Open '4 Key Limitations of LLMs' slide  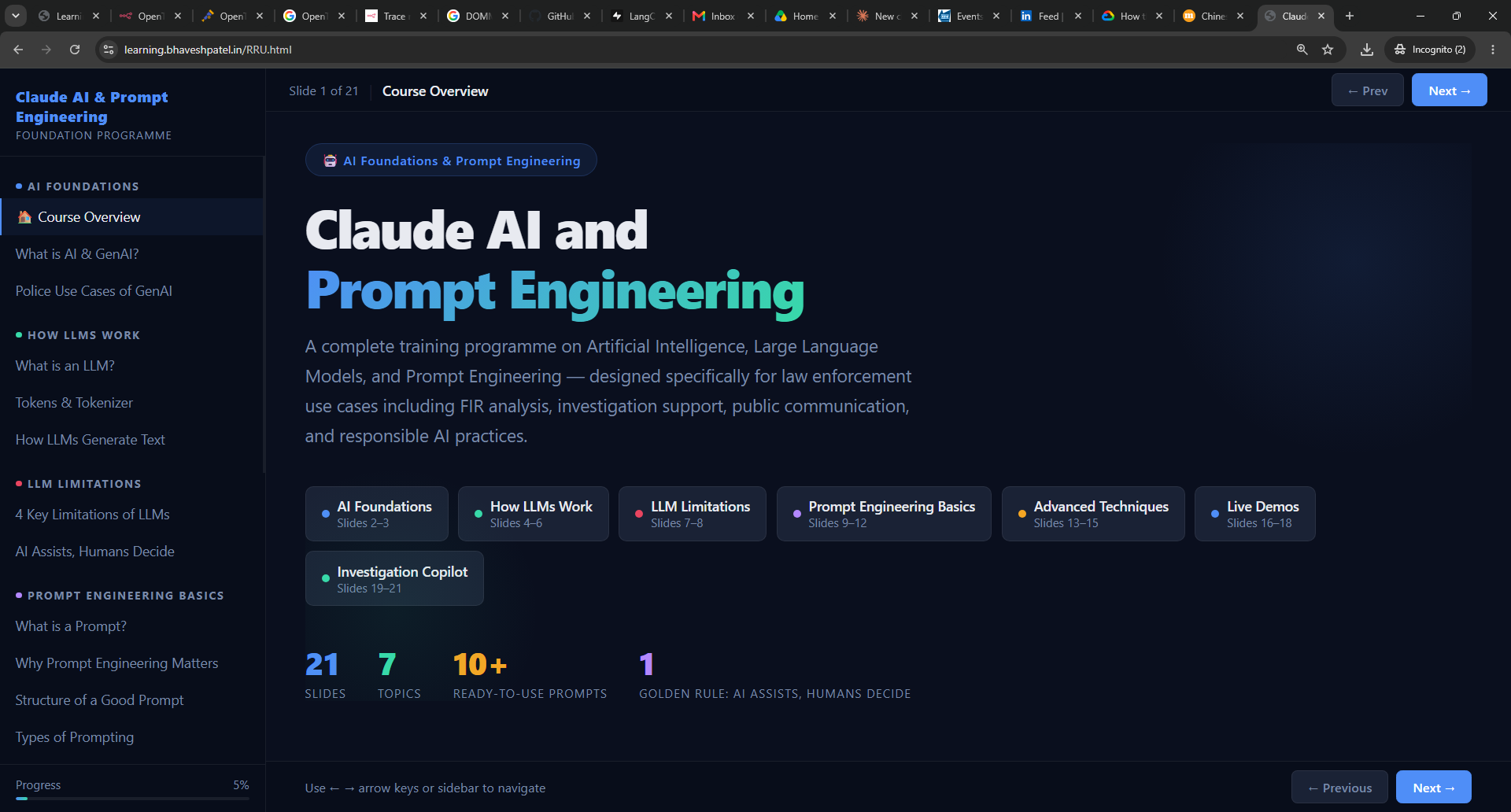(132, 515)
